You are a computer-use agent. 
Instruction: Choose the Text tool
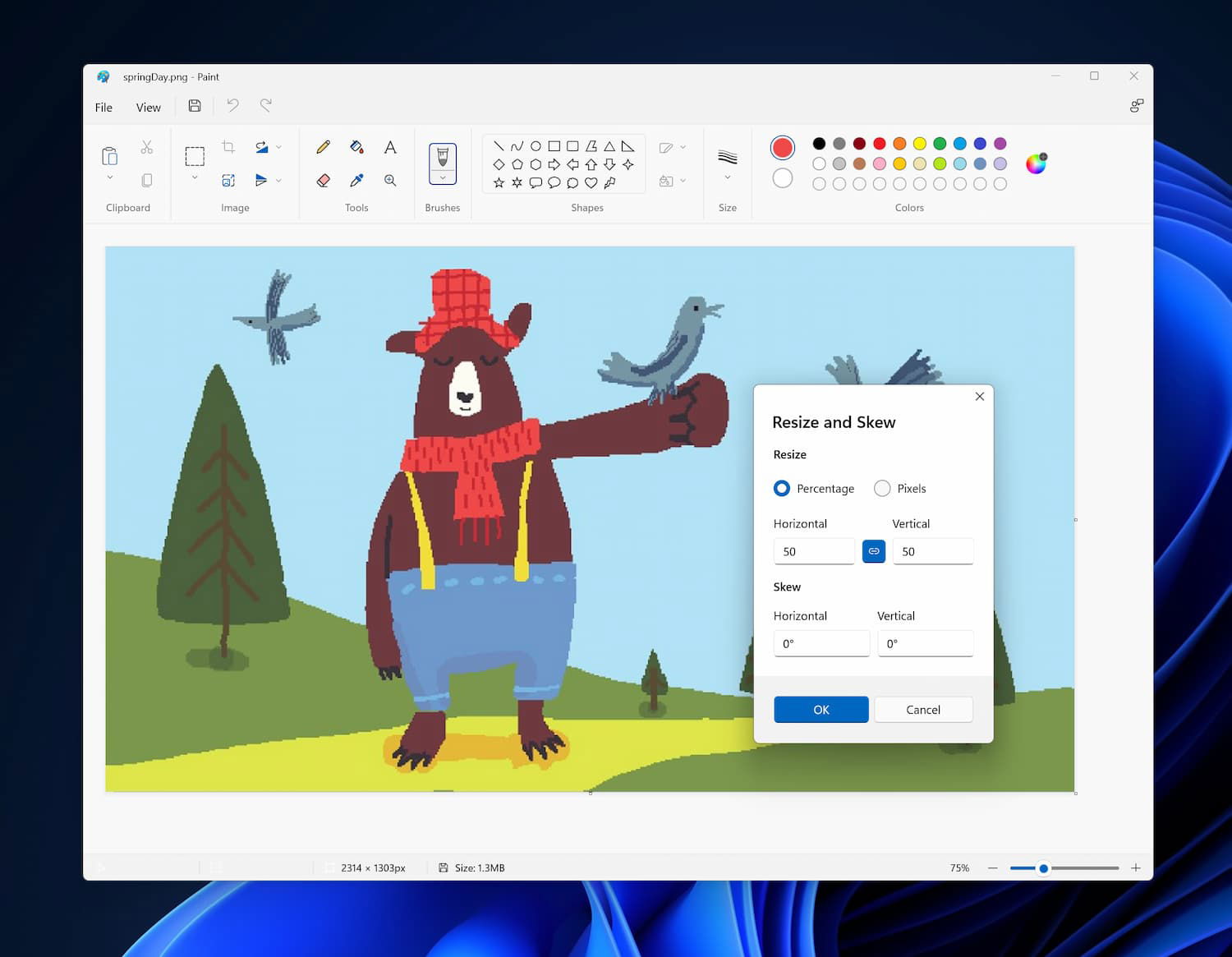tap(390, 147)
